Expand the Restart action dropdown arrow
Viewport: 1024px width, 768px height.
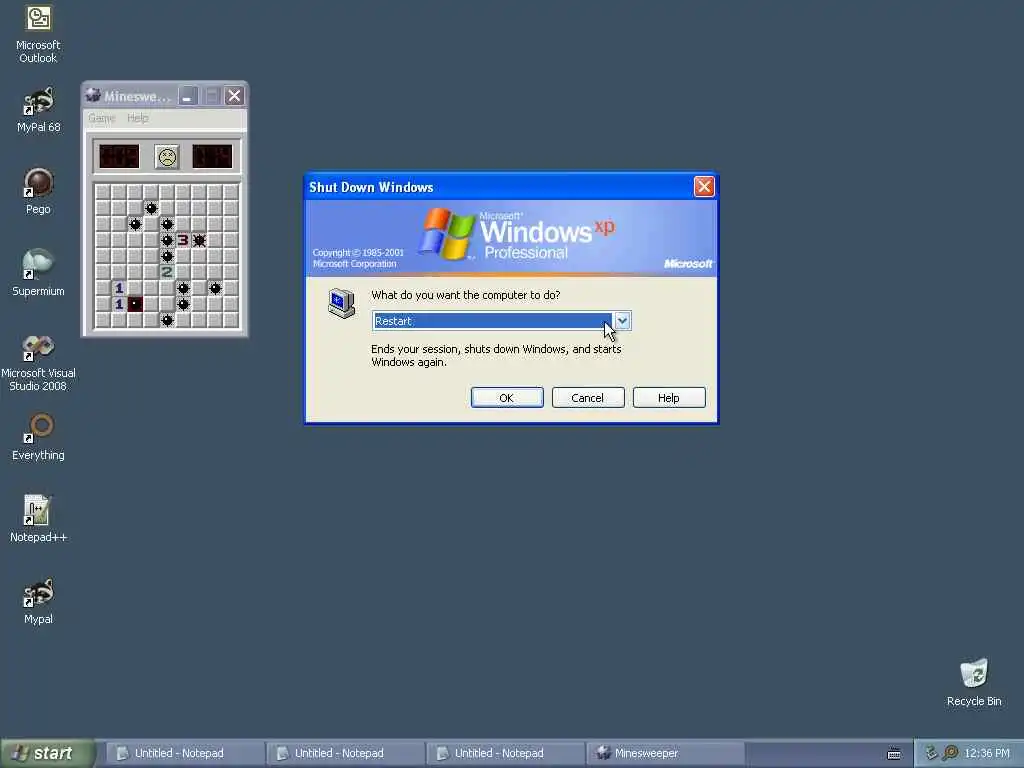[x=622, y=321]
